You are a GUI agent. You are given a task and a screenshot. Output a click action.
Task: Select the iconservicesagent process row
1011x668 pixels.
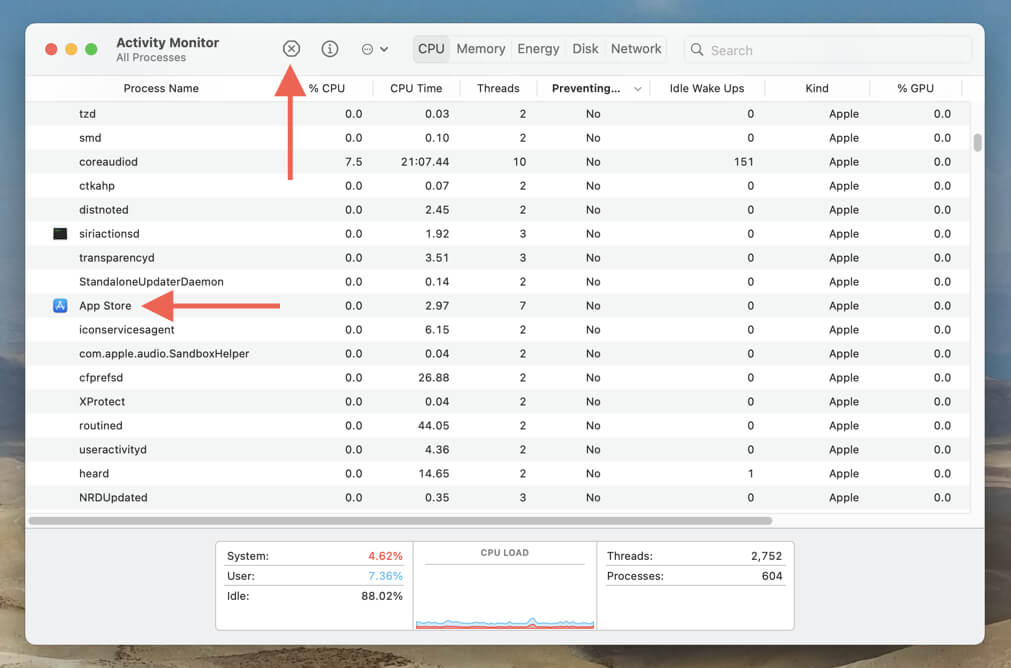[x=498, y=329]
